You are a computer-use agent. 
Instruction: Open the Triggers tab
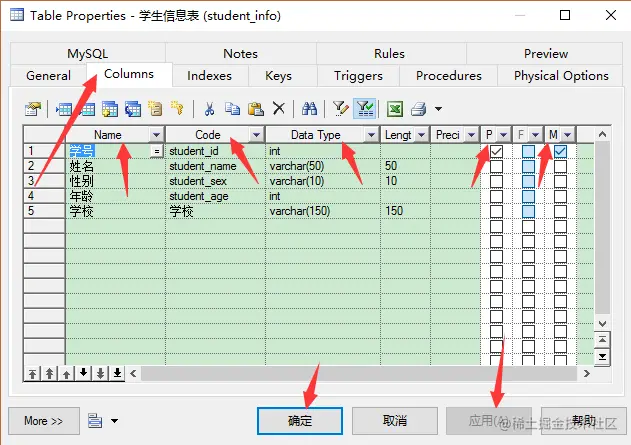[358, 76]
